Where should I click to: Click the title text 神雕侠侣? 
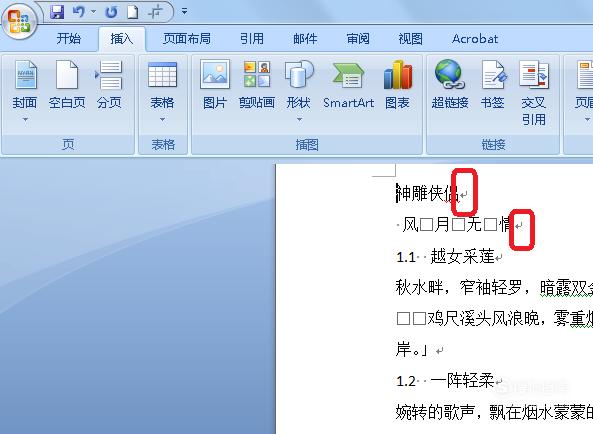coord(427,194)
